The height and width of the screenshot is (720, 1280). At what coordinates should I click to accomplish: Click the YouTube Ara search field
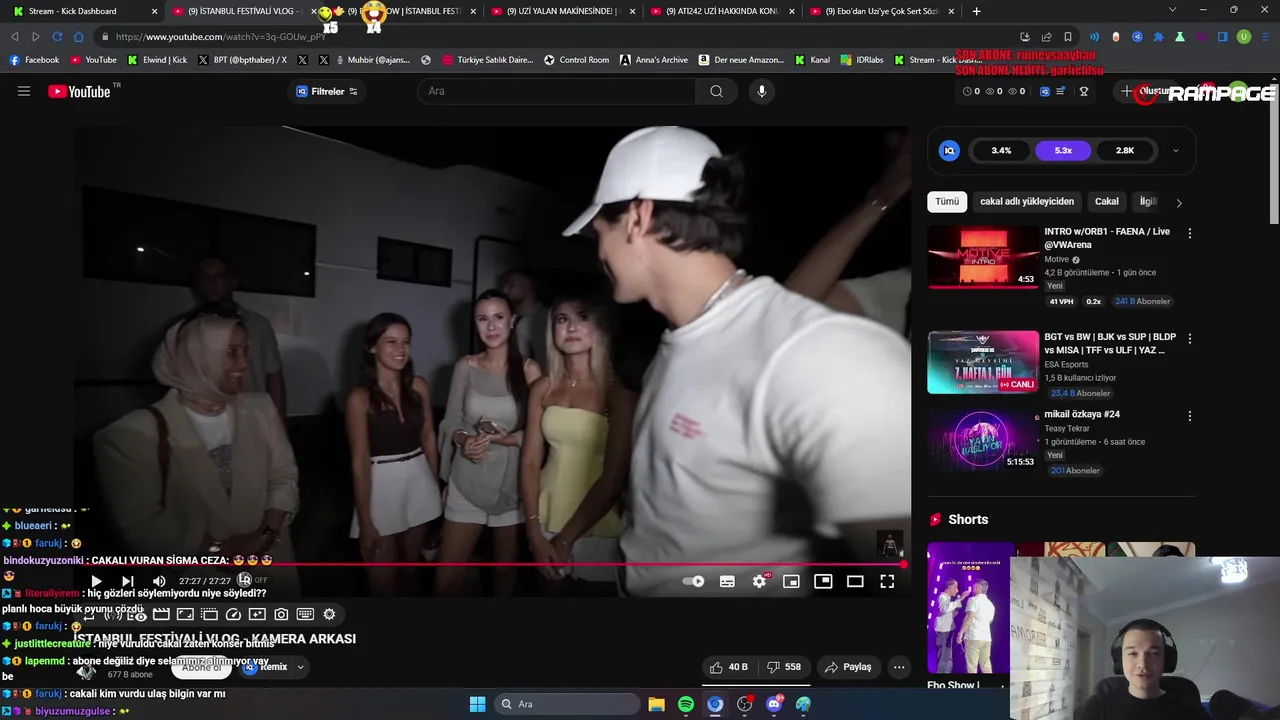tap(556, 91)
